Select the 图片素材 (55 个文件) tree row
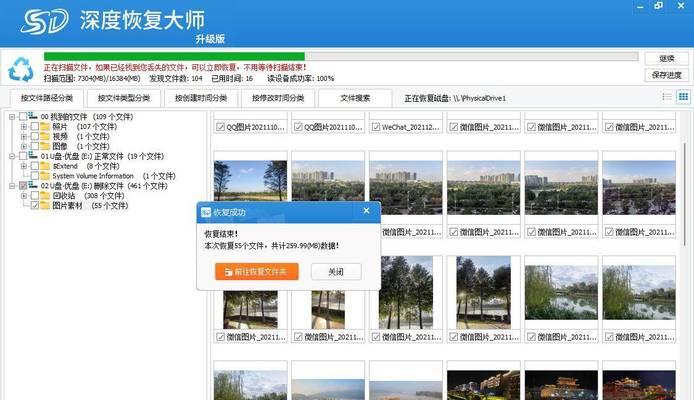 click(x=90, y=205)
